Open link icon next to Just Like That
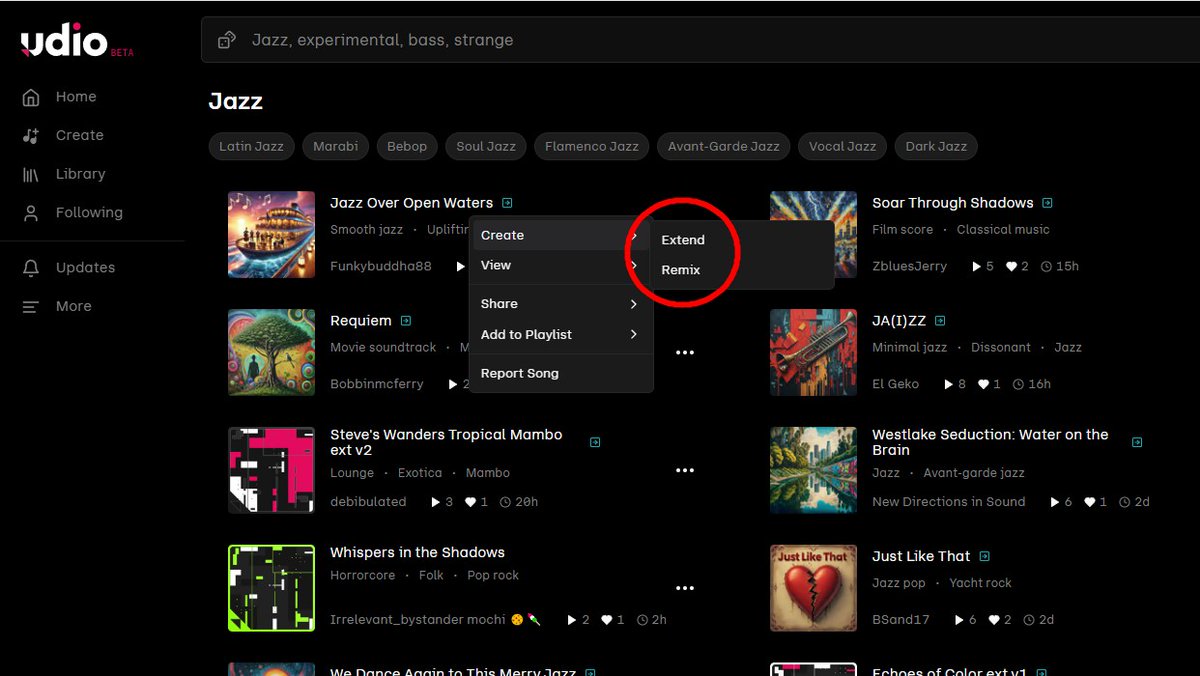The width and height of the screenshot is (1200, 676). pos(985,556)
